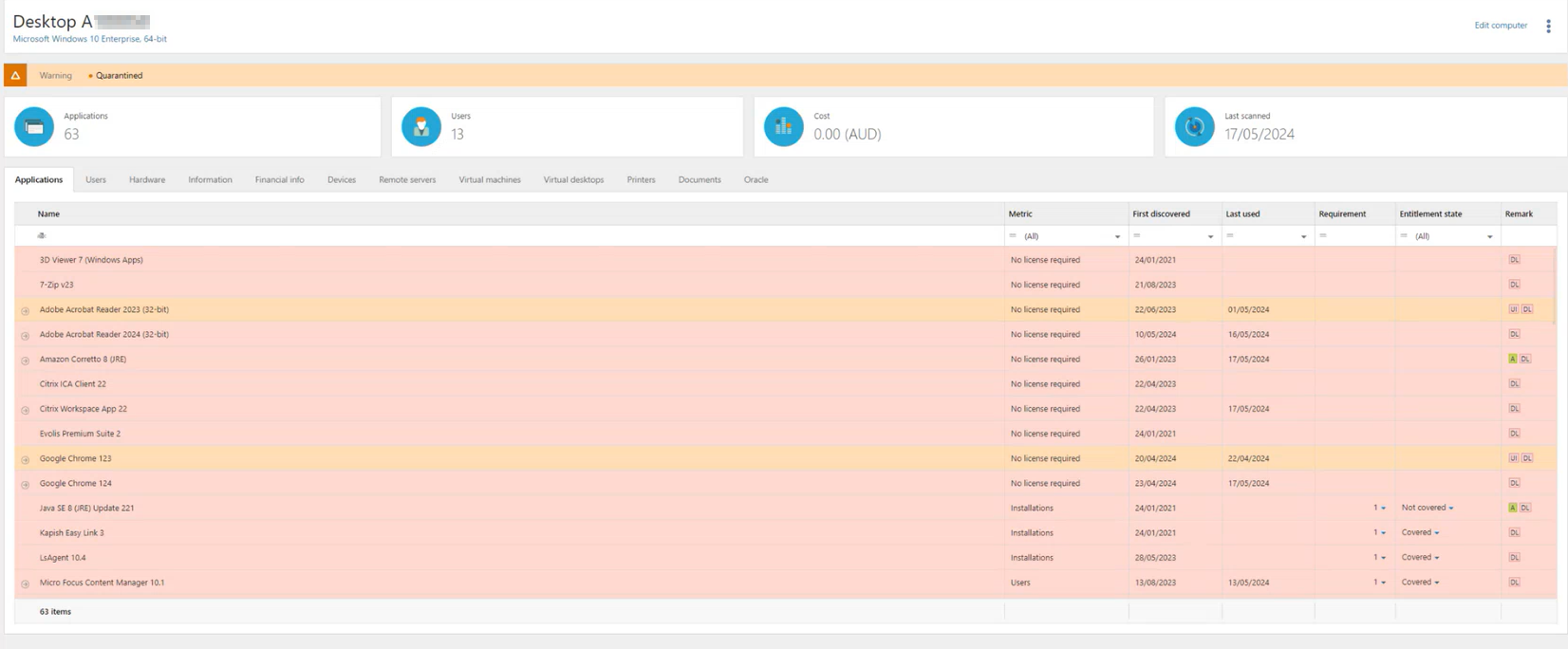Open the First discovered date filter dropdown

[1210, 236]
